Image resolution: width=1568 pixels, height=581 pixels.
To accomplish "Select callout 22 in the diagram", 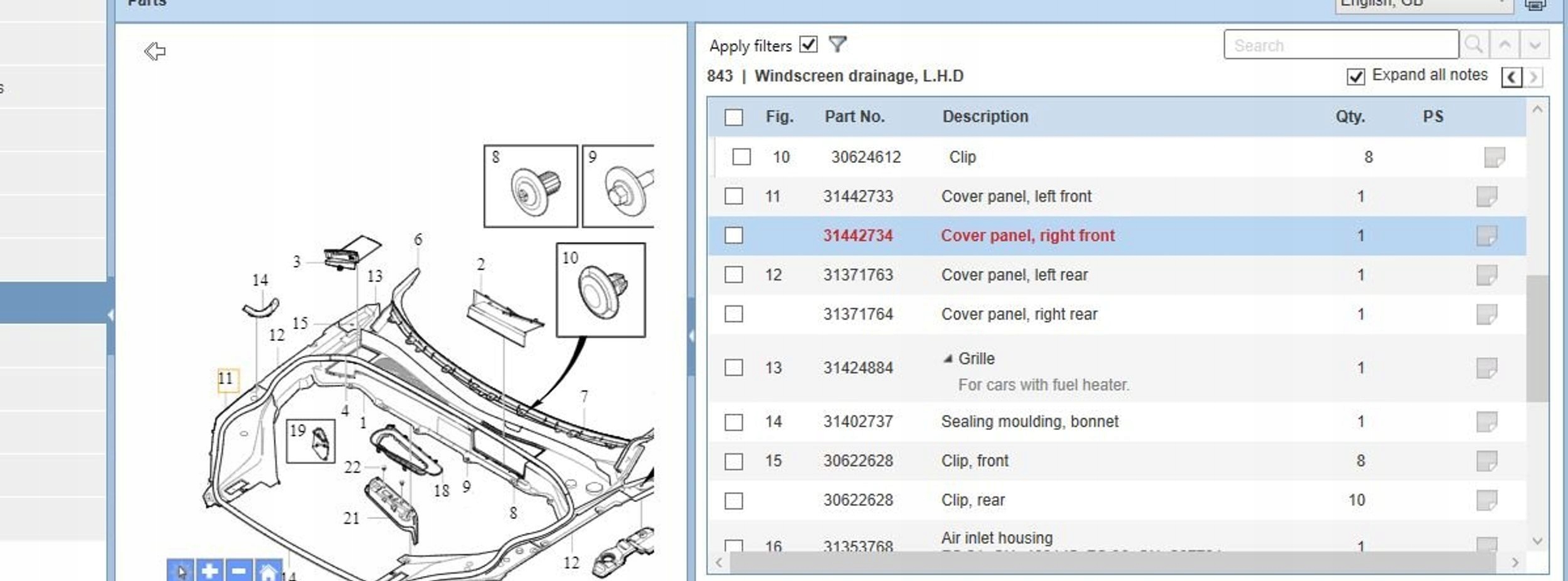I will tap(352, 468).
